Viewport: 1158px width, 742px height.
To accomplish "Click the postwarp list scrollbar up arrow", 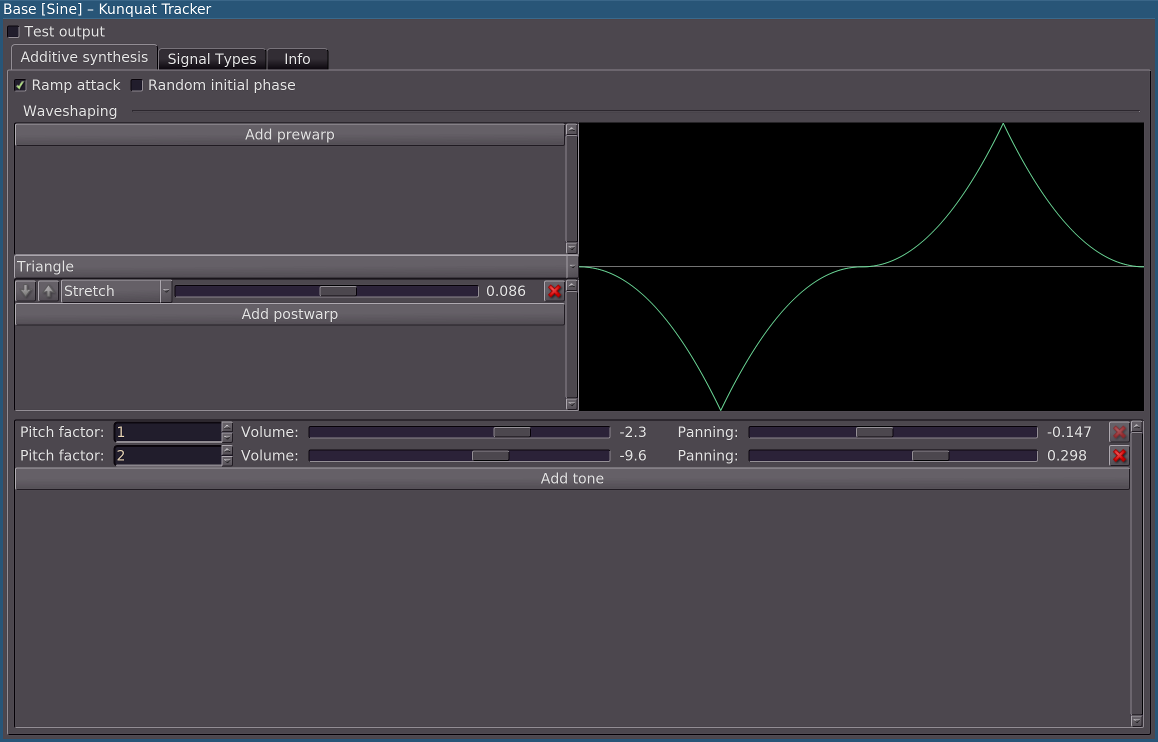I will [572, 286].
